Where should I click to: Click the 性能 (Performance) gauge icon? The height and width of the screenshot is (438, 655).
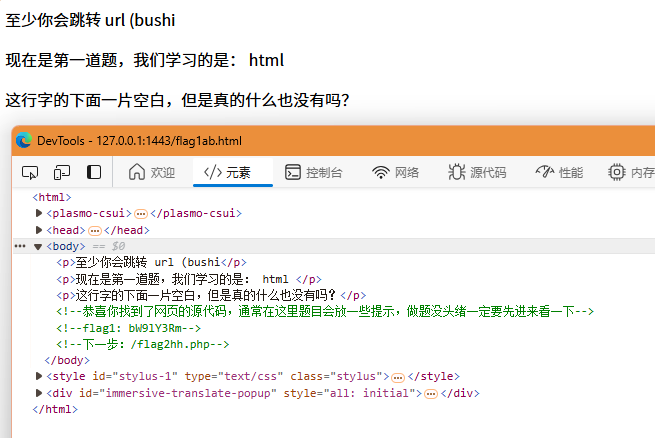click(x=544, y=172)
